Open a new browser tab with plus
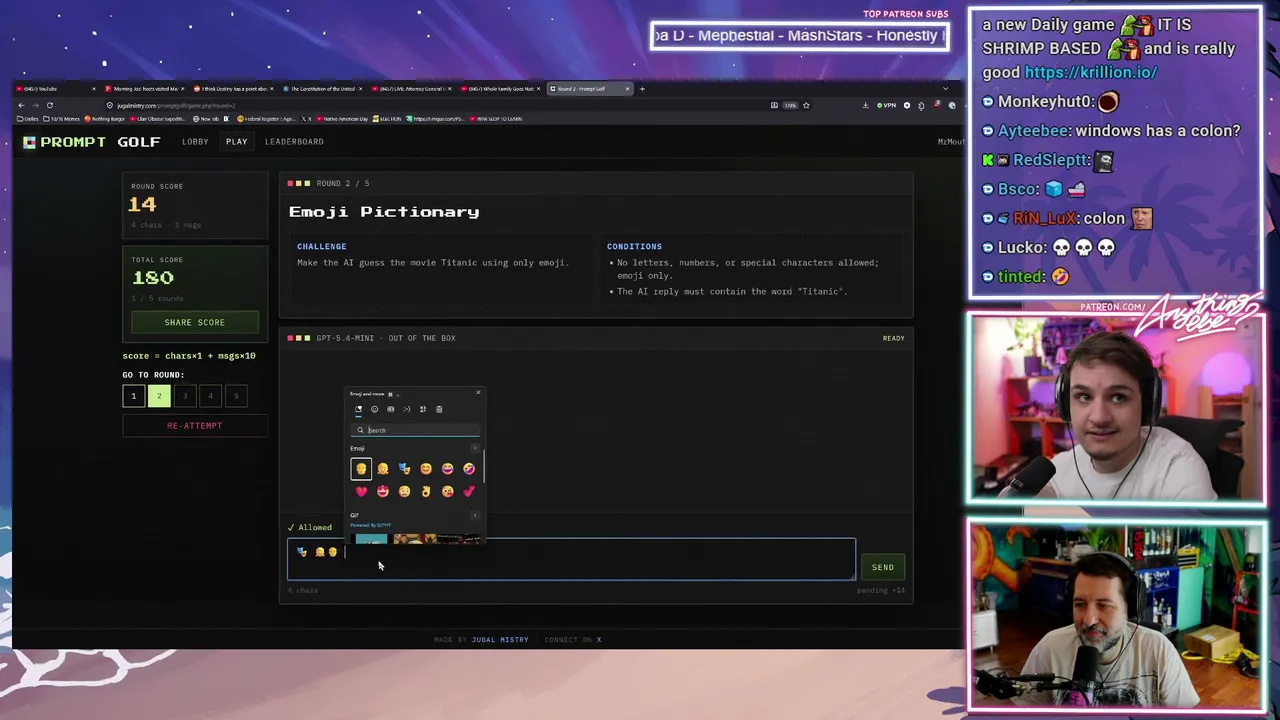Viewport: 1280px width, 720px height. 642,89
